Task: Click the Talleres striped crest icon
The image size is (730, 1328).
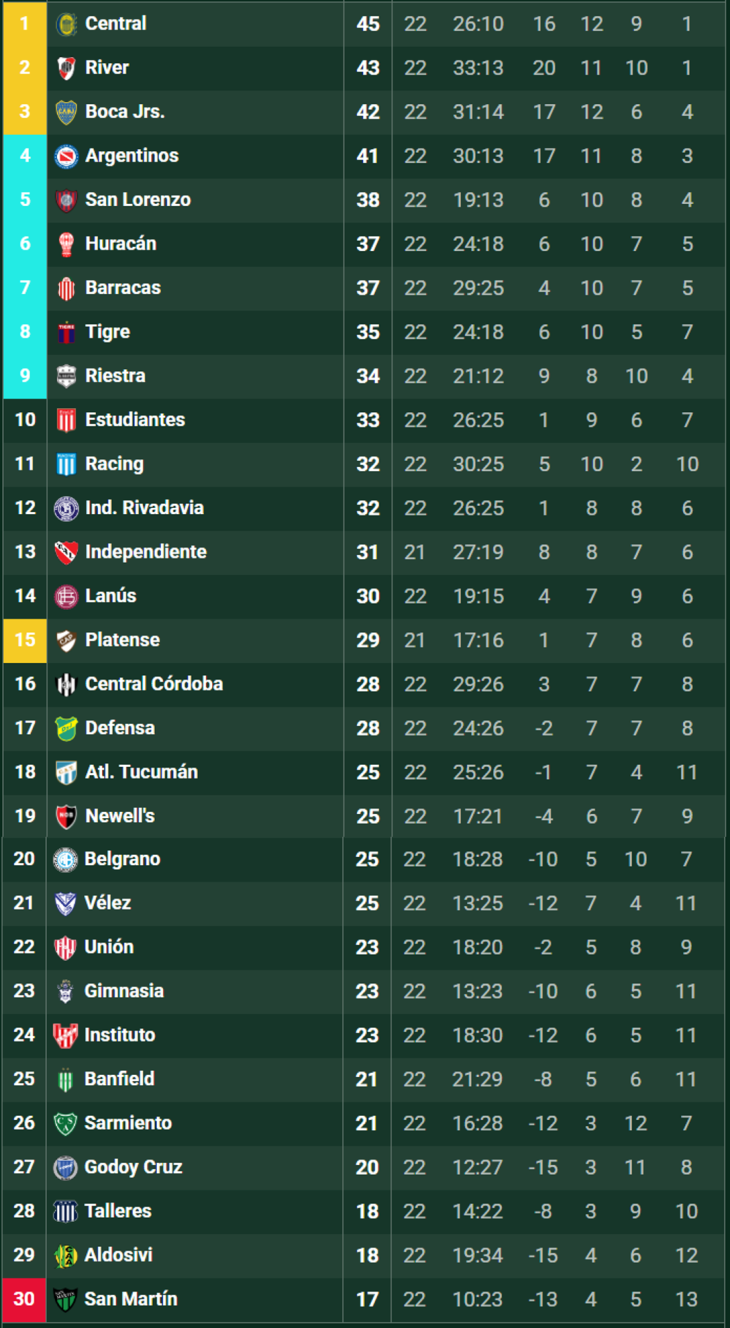Action: pyautogui.click(x=66, y=1211)
